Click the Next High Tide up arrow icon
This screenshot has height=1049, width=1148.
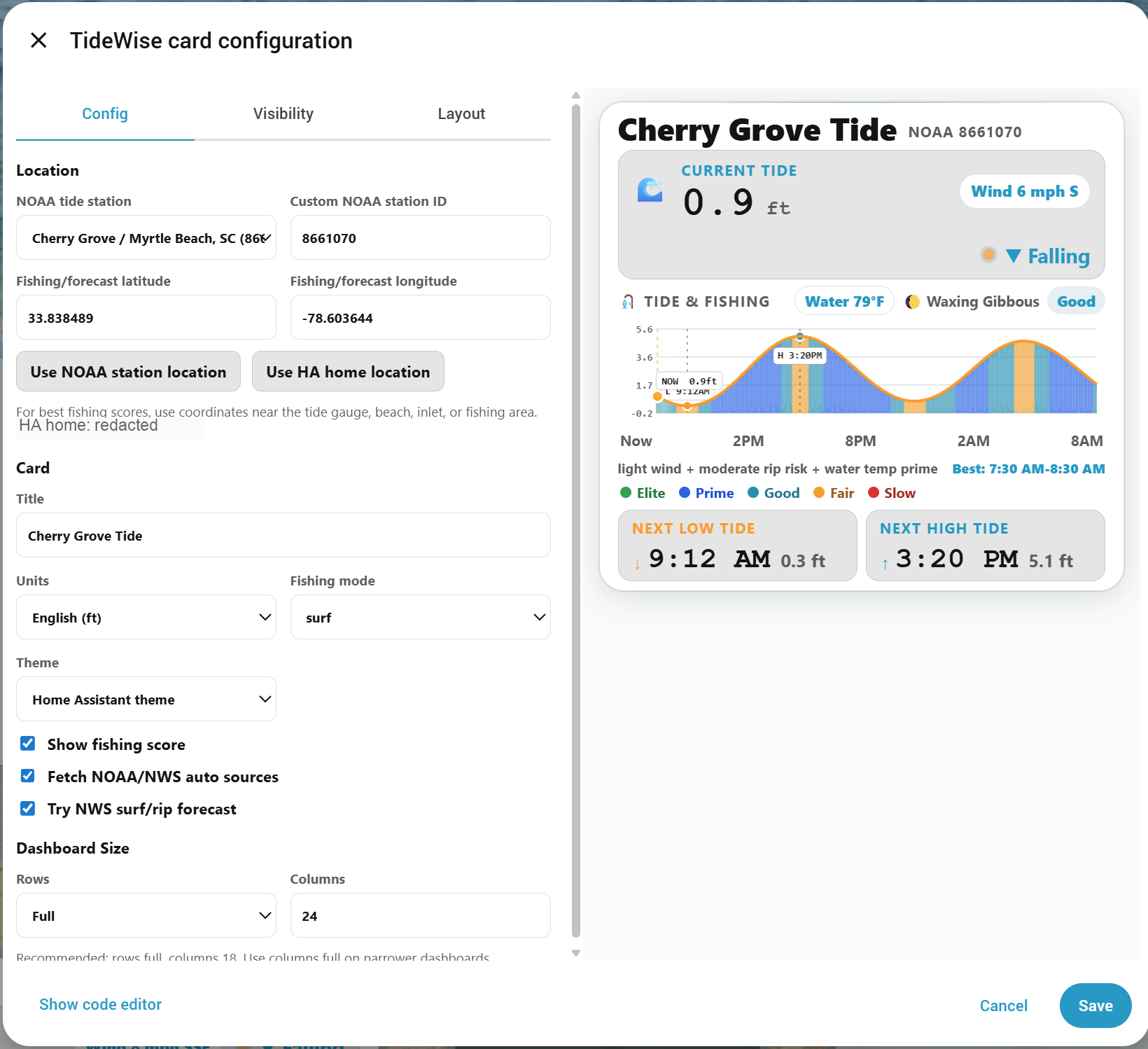(x=885, y=564)
